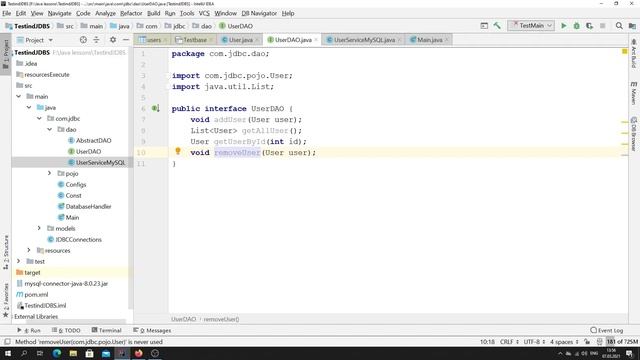Close the UserDAO.java tab
Screen dimensions: 640x360
pos(316,40)
